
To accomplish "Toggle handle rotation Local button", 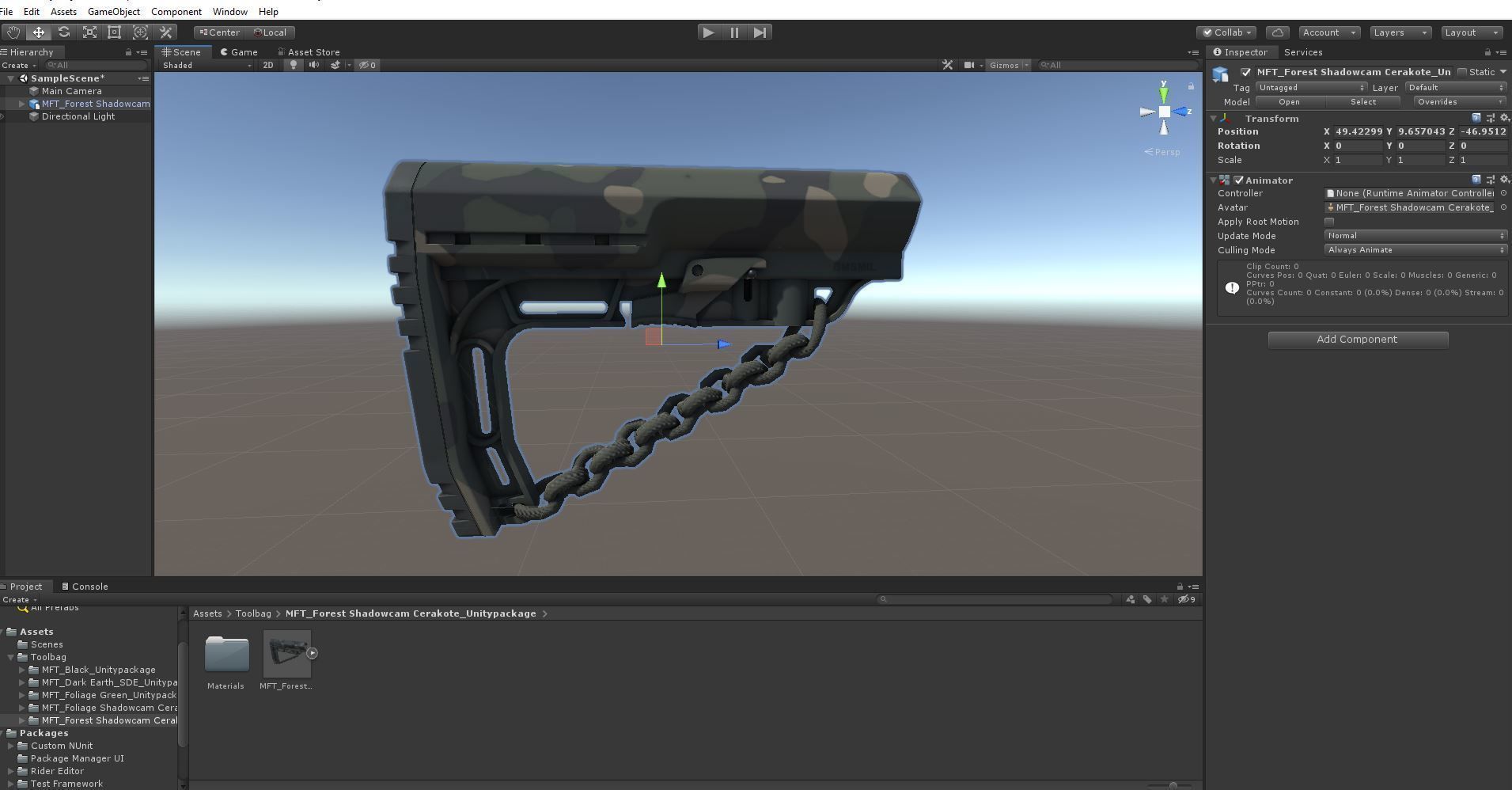I will coord(271,32).
